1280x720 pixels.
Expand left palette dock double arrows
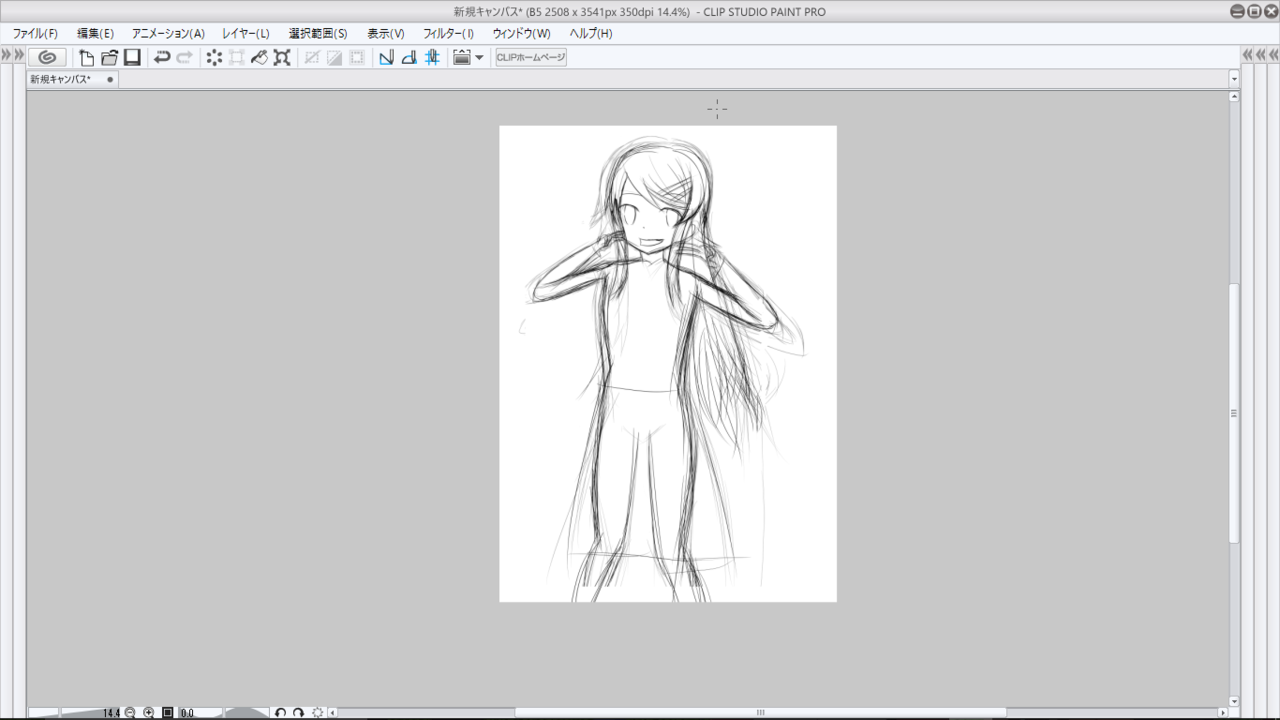tap(6, 55)
